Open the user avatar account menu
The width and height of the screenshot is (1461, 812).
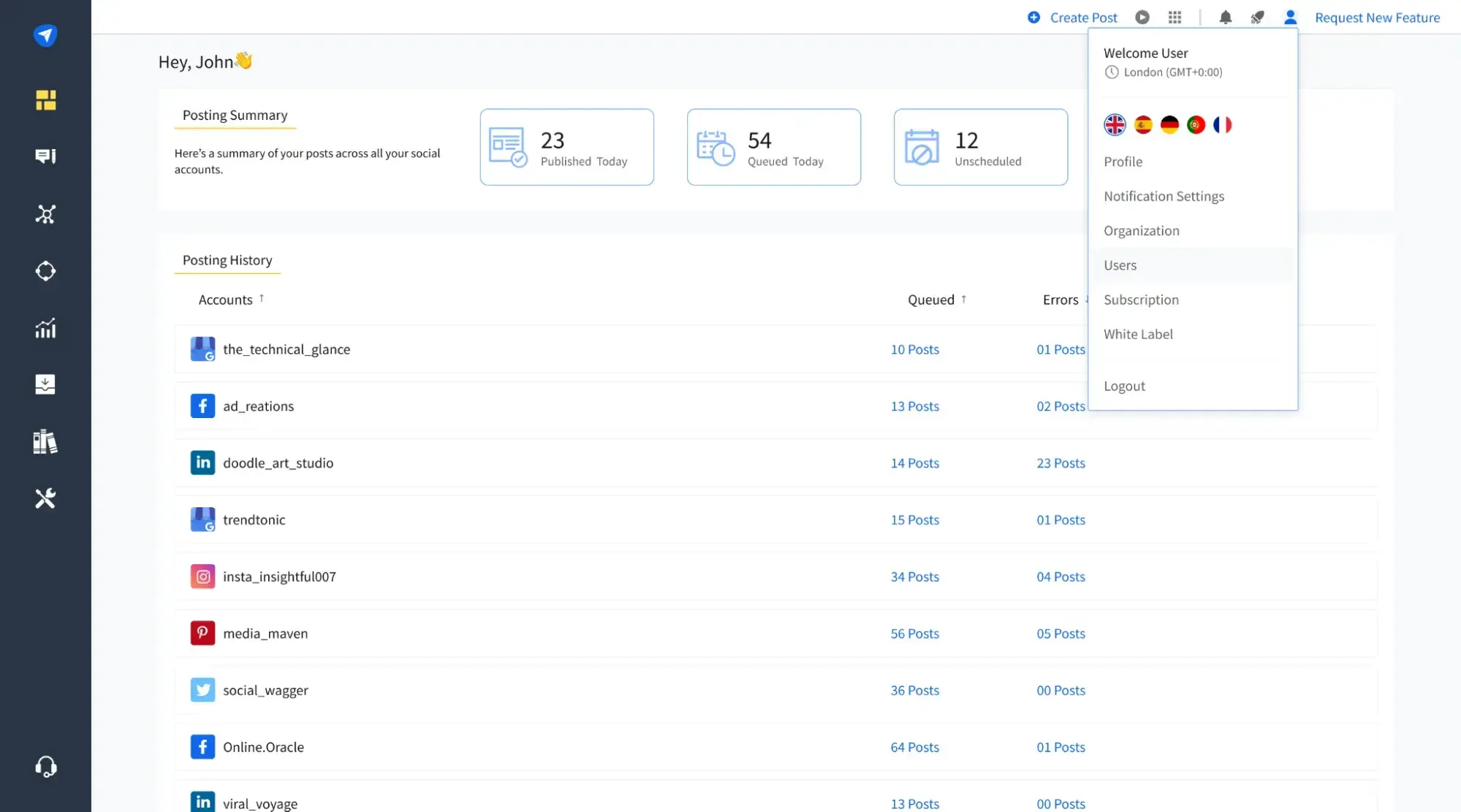click(1290, 17)
